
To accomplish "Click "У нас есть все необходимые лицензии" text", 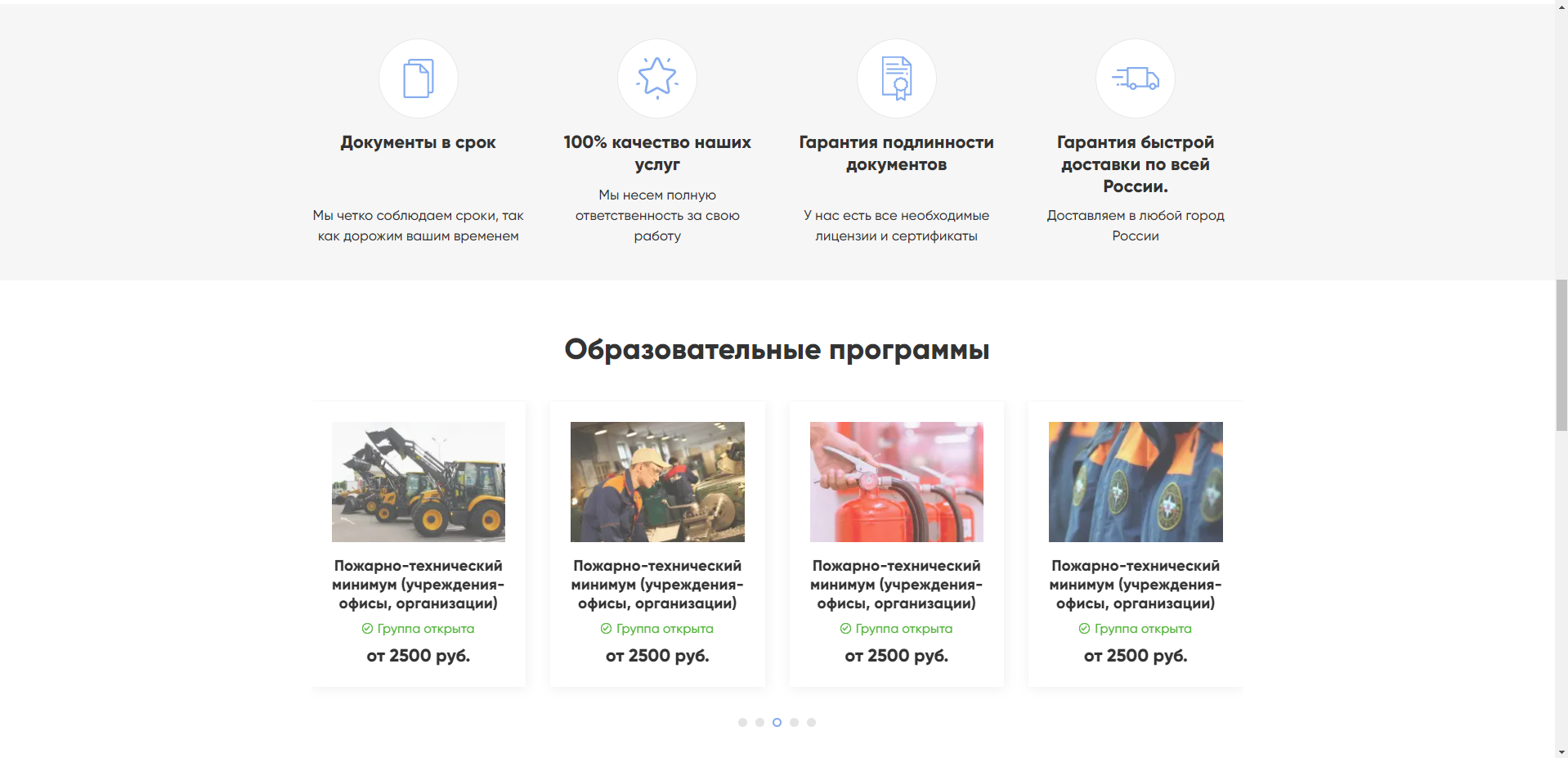I will pos(897,226).
